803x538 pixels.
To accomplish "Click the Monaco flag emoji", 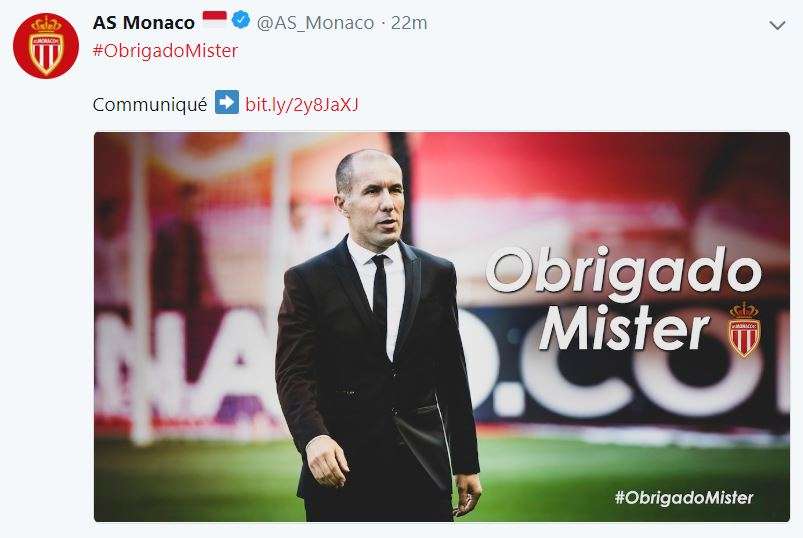I will (x=215, y=20).
